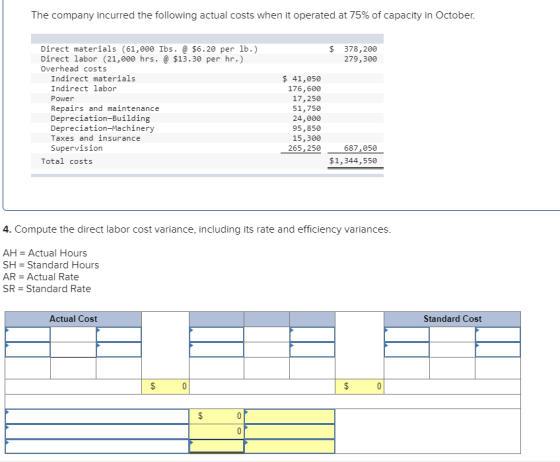Click Taxes and insurance row label
560x462 pixels.
(x=95, y=138)
